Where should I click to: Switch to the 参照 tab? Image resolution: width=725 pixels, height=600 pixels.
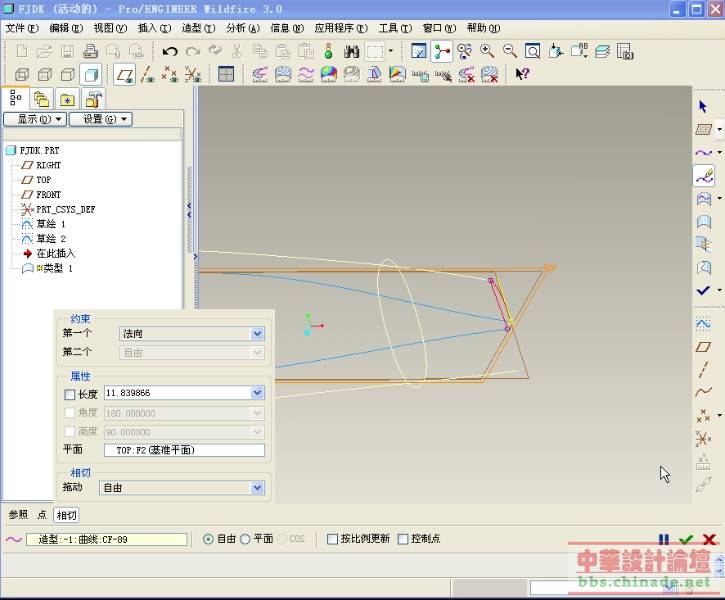point(18,515)
